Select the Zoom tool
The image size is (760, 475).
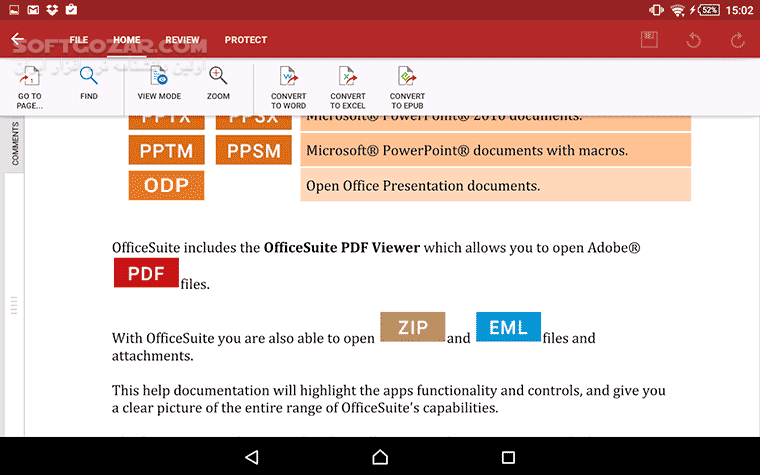point(218,83)
